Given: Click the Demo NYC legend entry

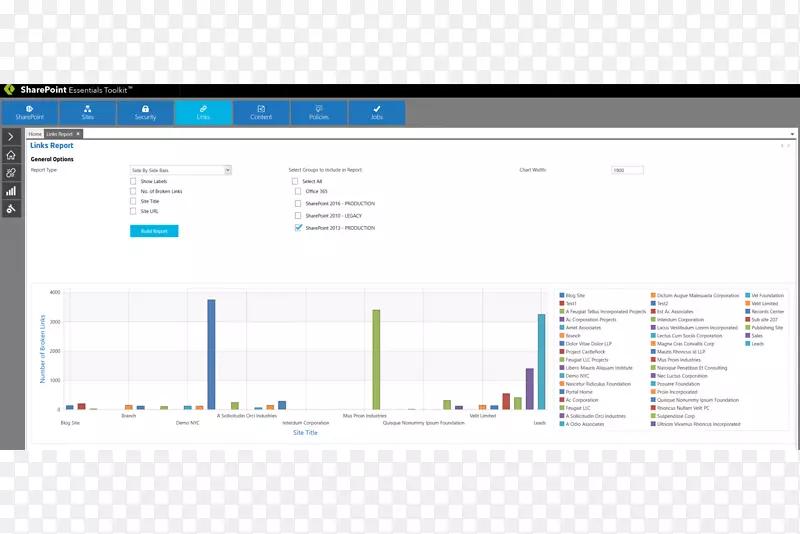Looking at the screenshot, I should click(x=574, y=376).
